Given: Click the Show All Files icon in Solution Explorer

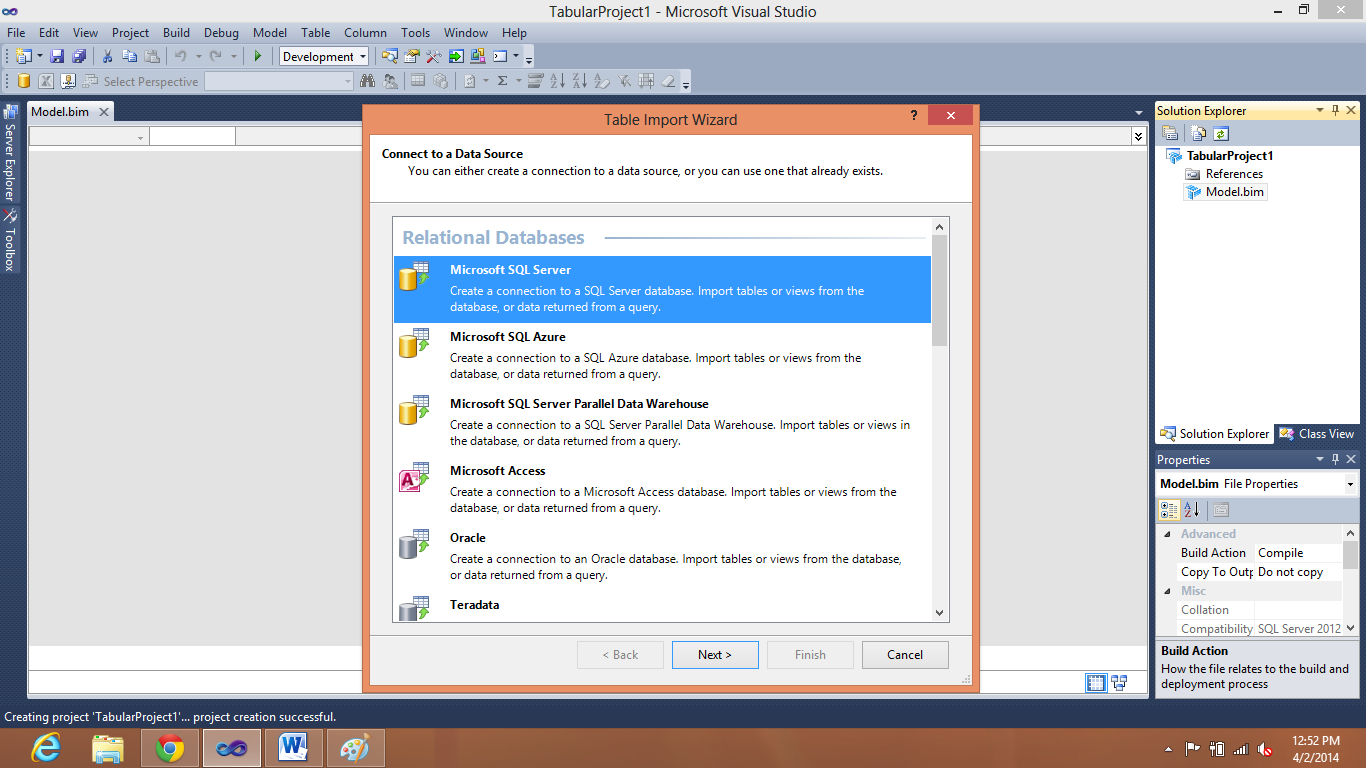Looking at the screenshot, I should (1199, 134).
